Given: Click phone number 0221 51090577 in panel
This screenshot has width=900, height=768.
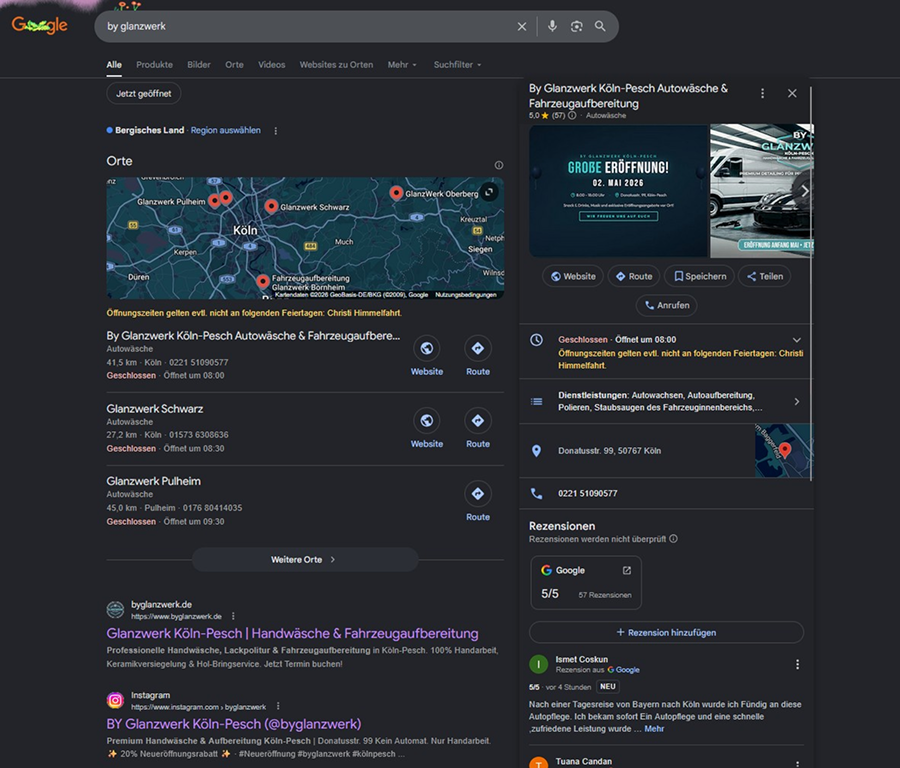Looking at the screenshot, I should [588, 494].
